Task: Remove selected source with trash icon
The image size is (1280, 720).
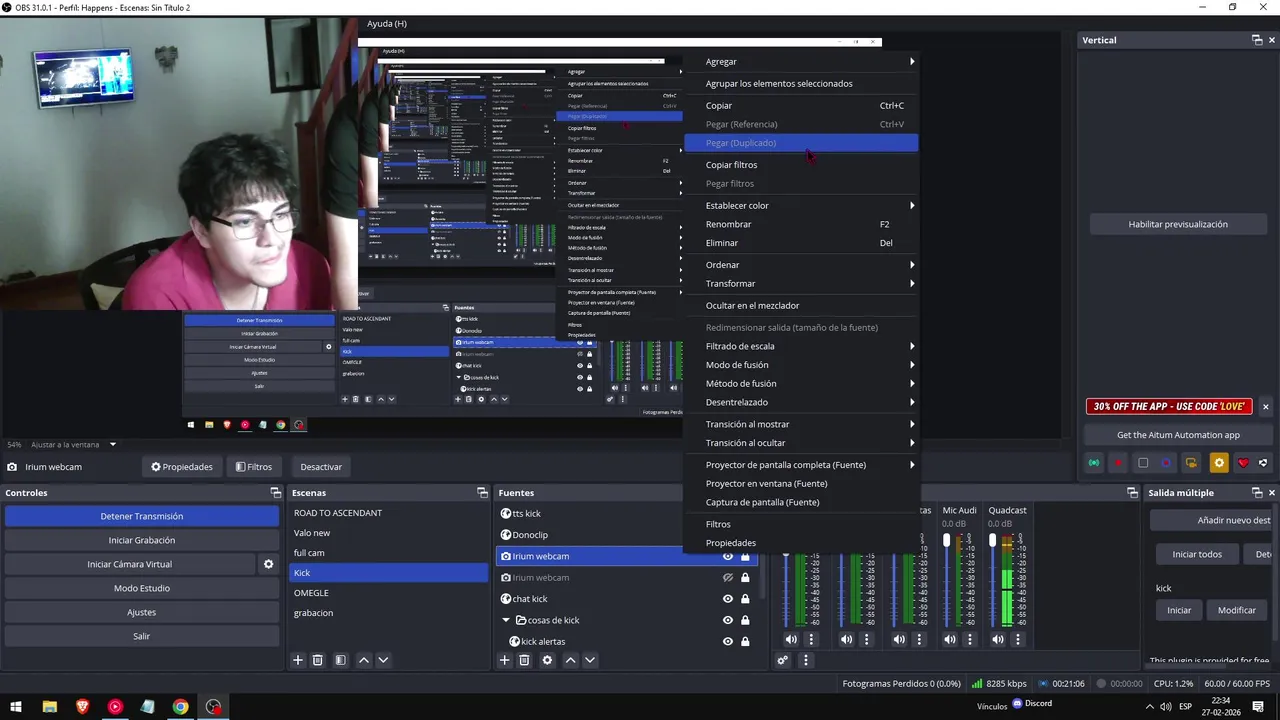Action: (x=524, y=660)
